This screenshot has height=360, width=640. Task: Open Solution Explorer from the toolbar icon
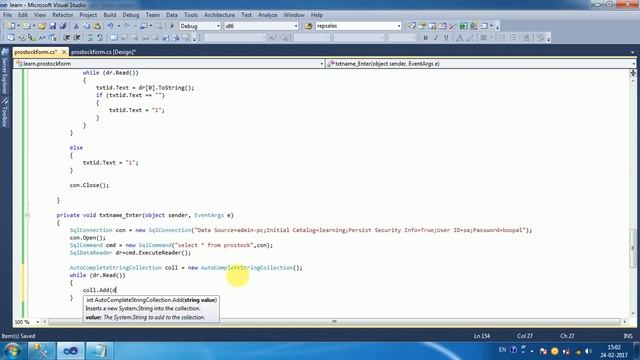pos(412,26)
